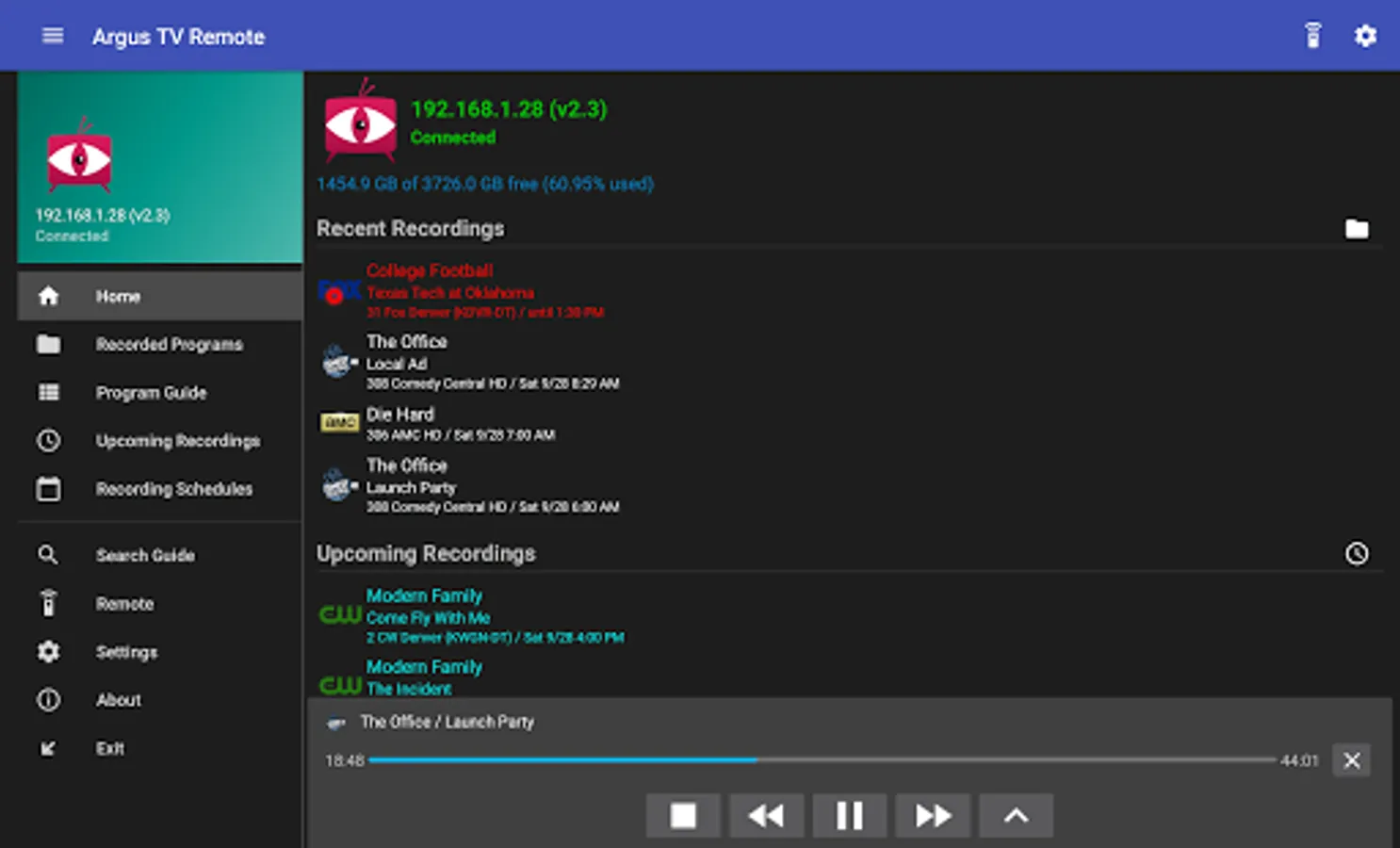This screenshot has height=848, width=1400.
Task: Click About info icon in the sidebar
Action: coord(48,699)
